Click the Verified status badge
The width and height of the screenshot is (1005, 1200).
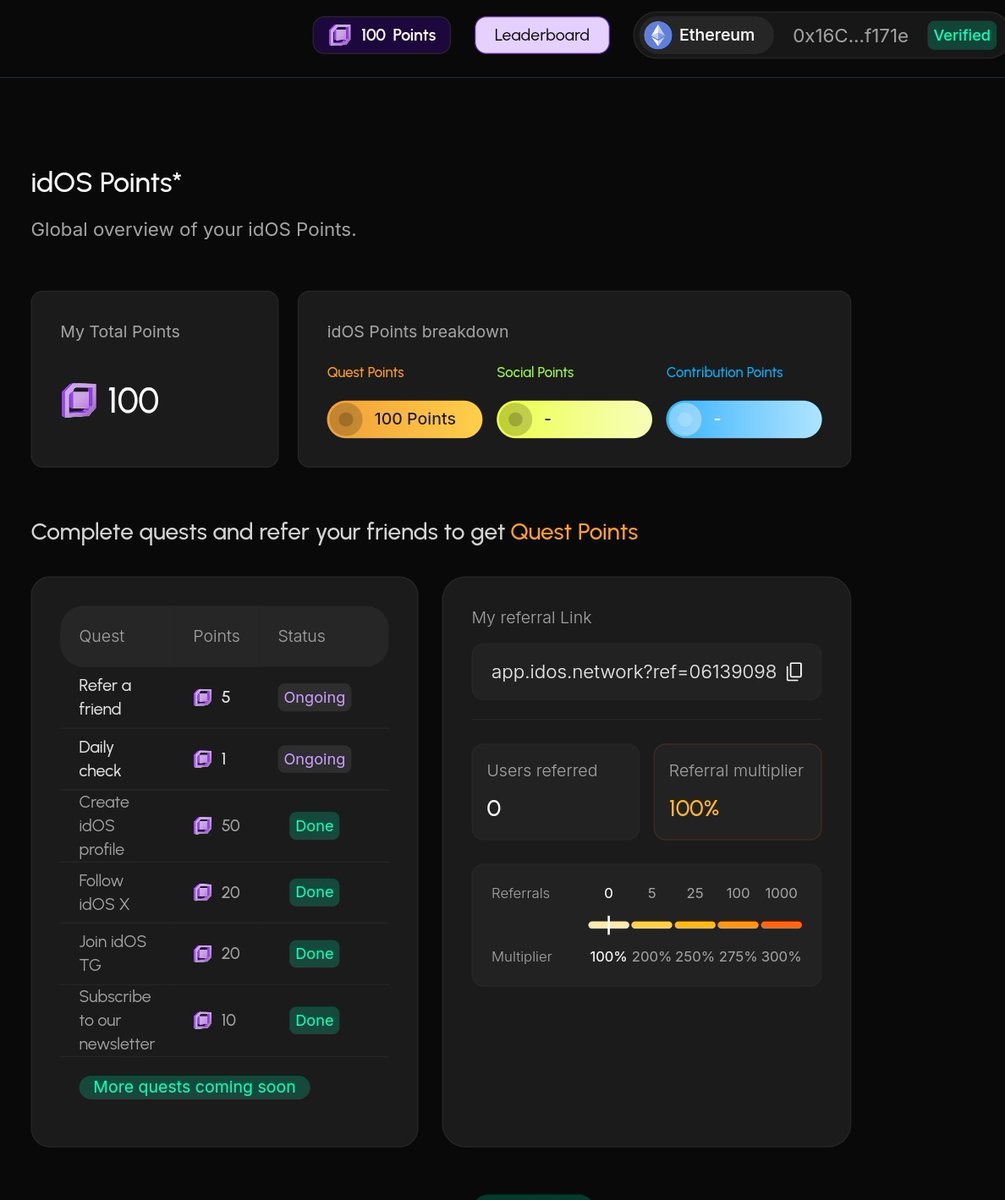962,35
